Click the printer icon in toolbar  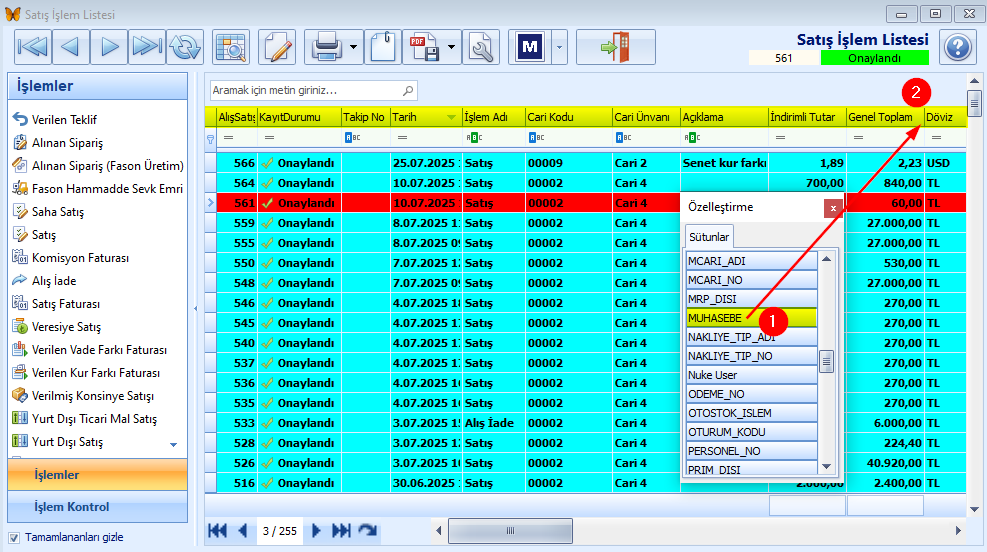328,47
